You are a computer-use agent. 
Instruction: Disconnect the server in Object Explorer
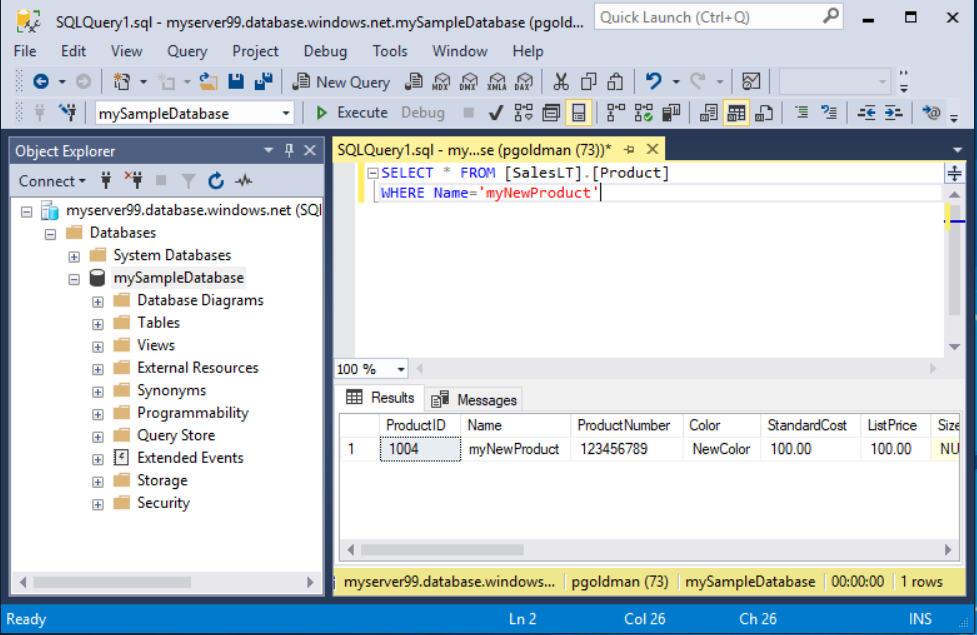133,181
